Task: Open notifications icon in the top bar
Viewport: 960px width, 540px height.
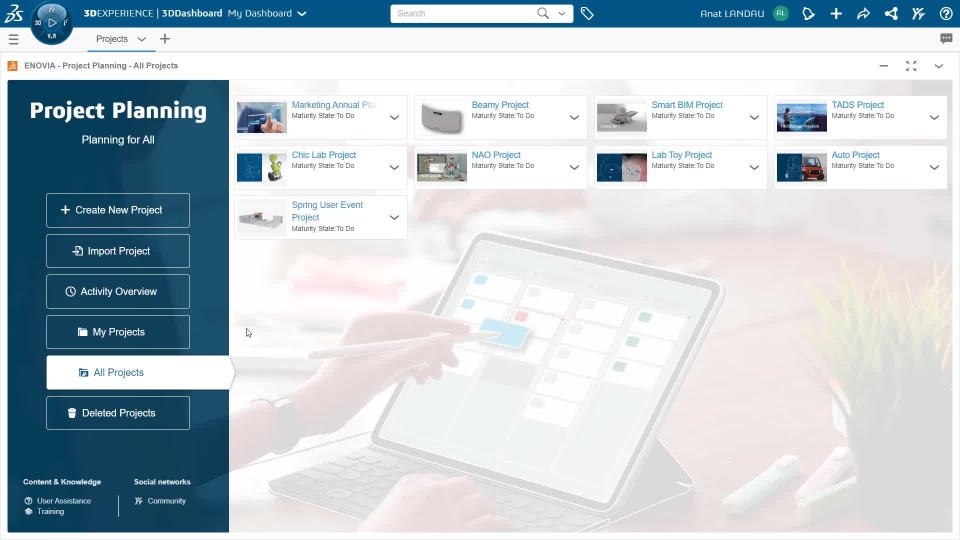Action: click(808, 13)
